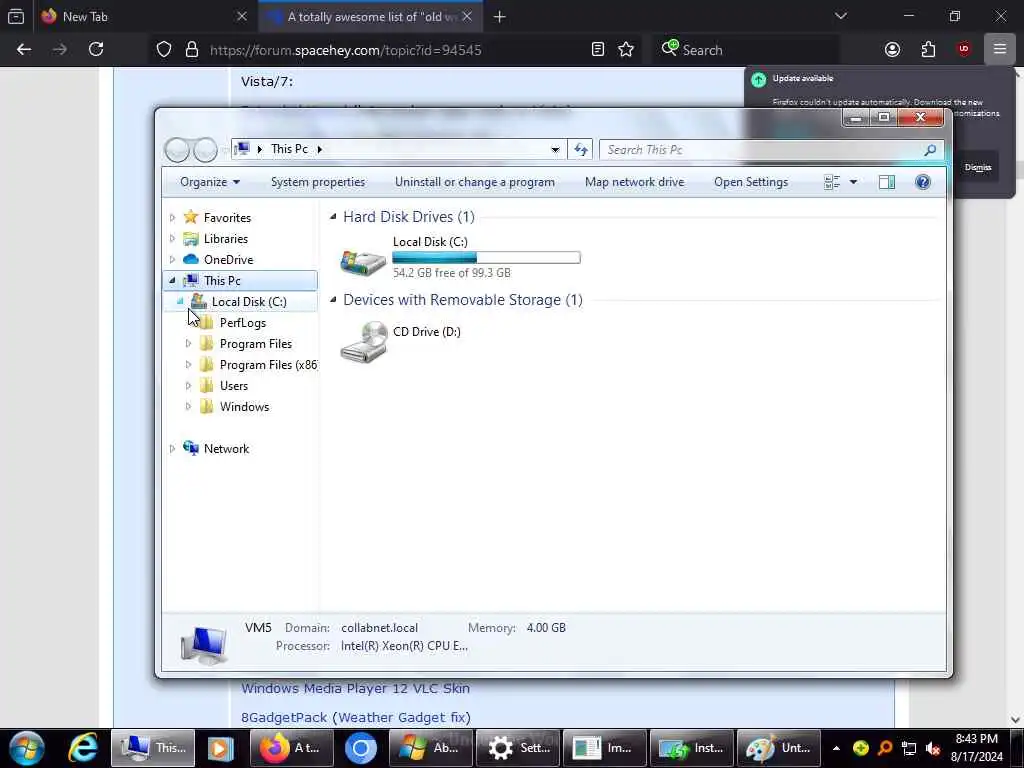This screenshot has width=1024, height=768.
Task: Collapse the Hard Disk Drives group
Action: coord(333,216)
